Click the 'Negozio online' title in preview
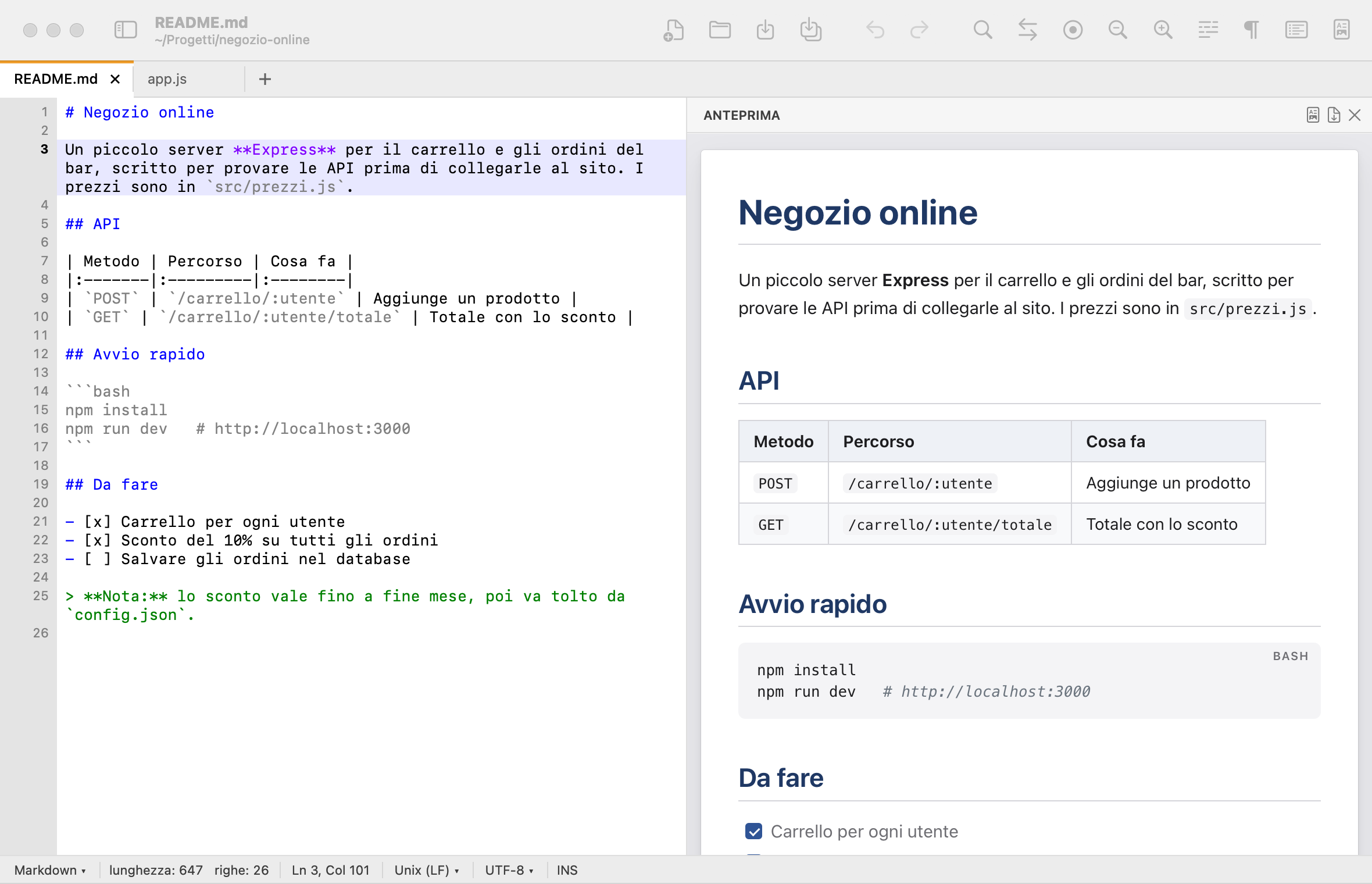Viewport: 1372px width, 884px height. 858,213
